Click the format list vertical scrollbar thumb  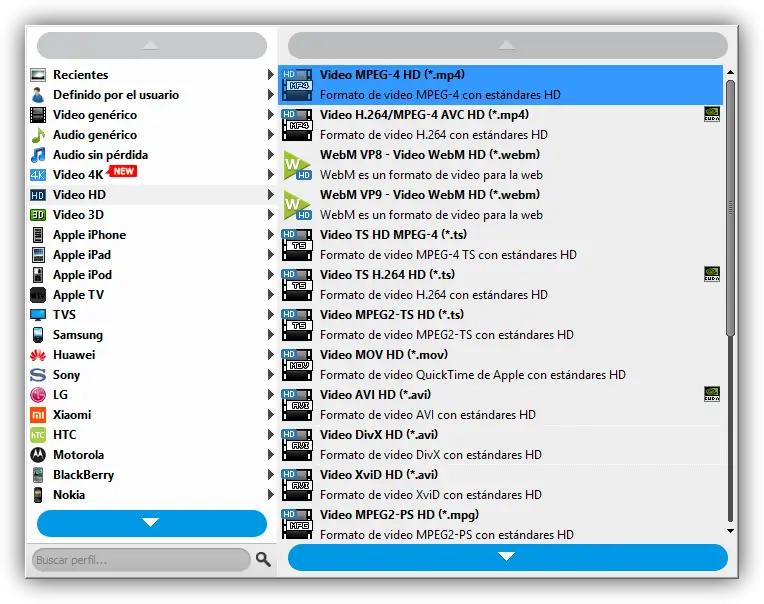pos(730,208)
